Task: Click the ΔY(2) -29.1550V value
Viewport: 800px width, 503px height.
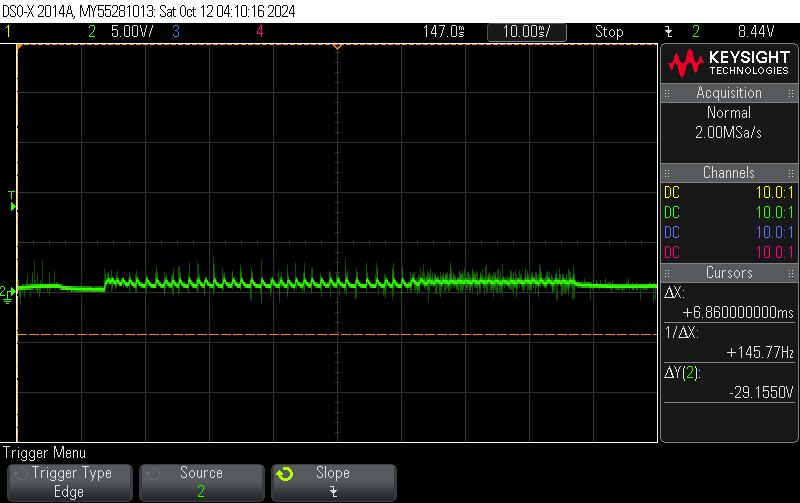Action: (761, 392)
